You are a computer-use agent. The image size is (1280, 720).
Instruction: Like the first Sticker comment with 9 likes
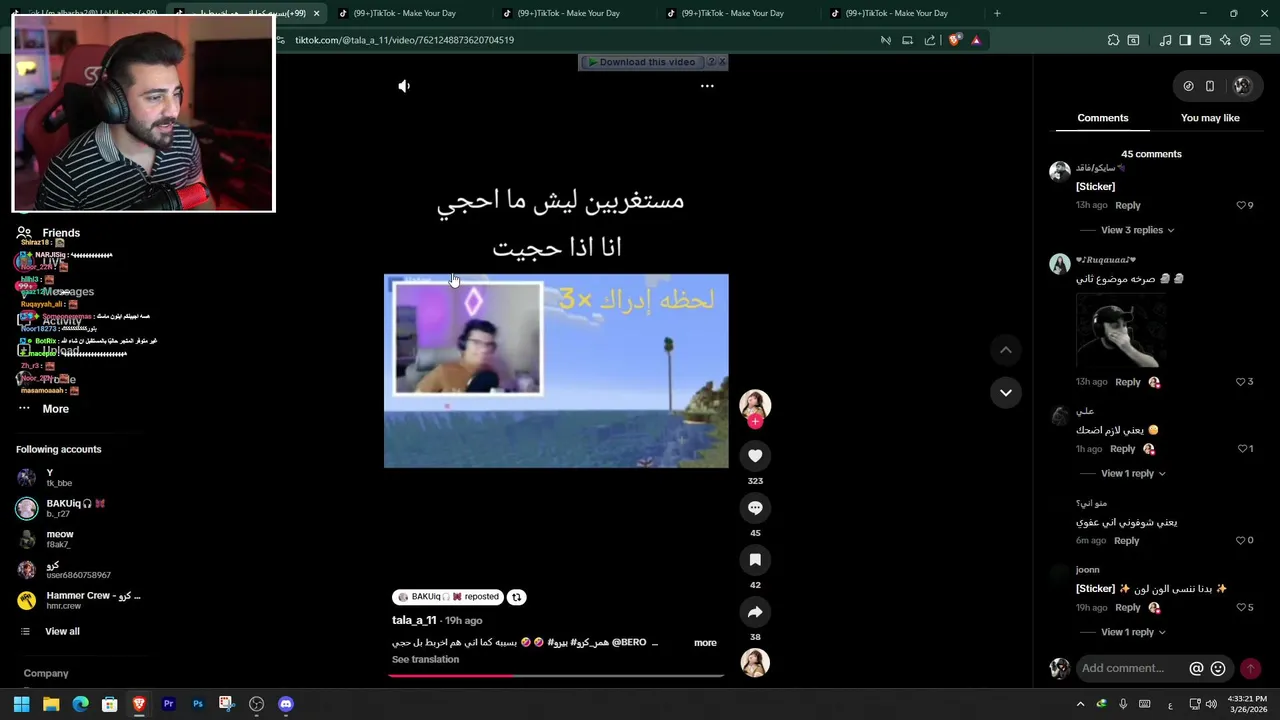coord(1242,205)
